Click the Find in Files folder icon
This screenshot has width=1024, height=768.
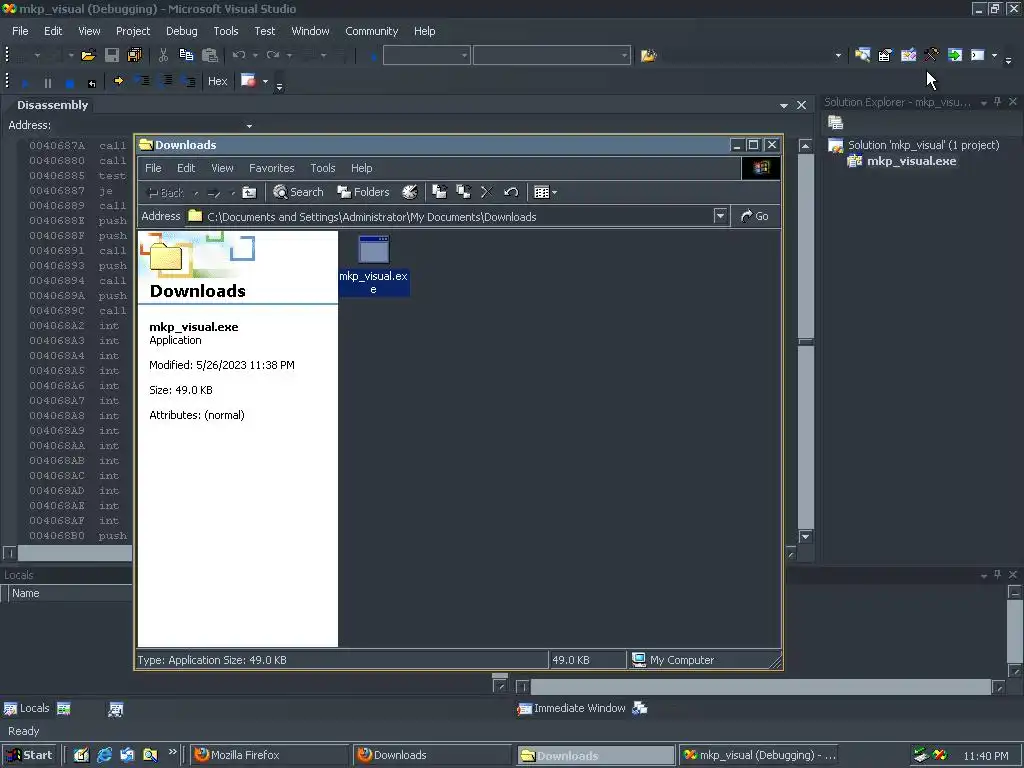tap(648, 56)
